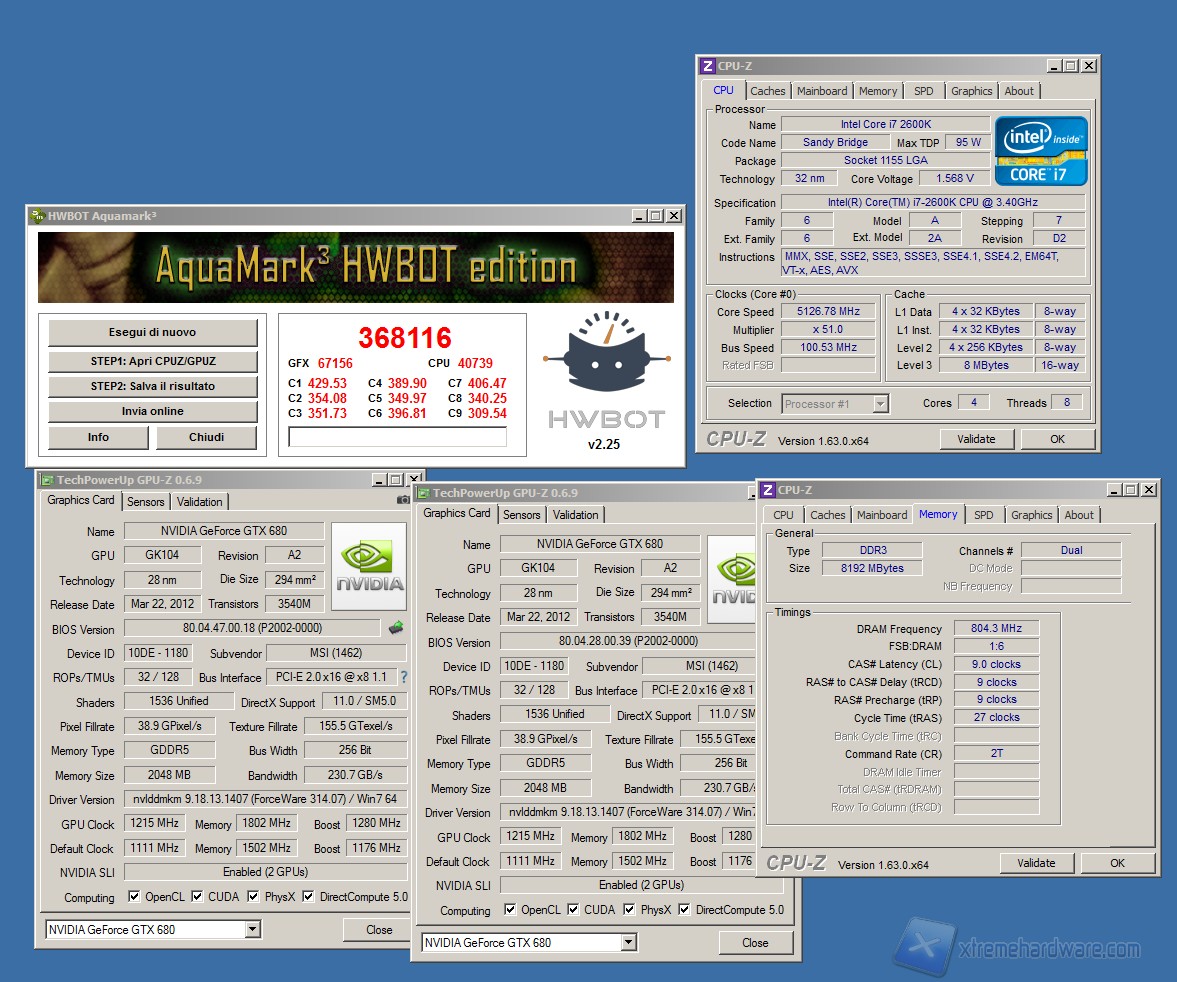Click 'STEP2: Salva il risultato' button
This screenshot has height=982, width=1177.
[153, 386]
